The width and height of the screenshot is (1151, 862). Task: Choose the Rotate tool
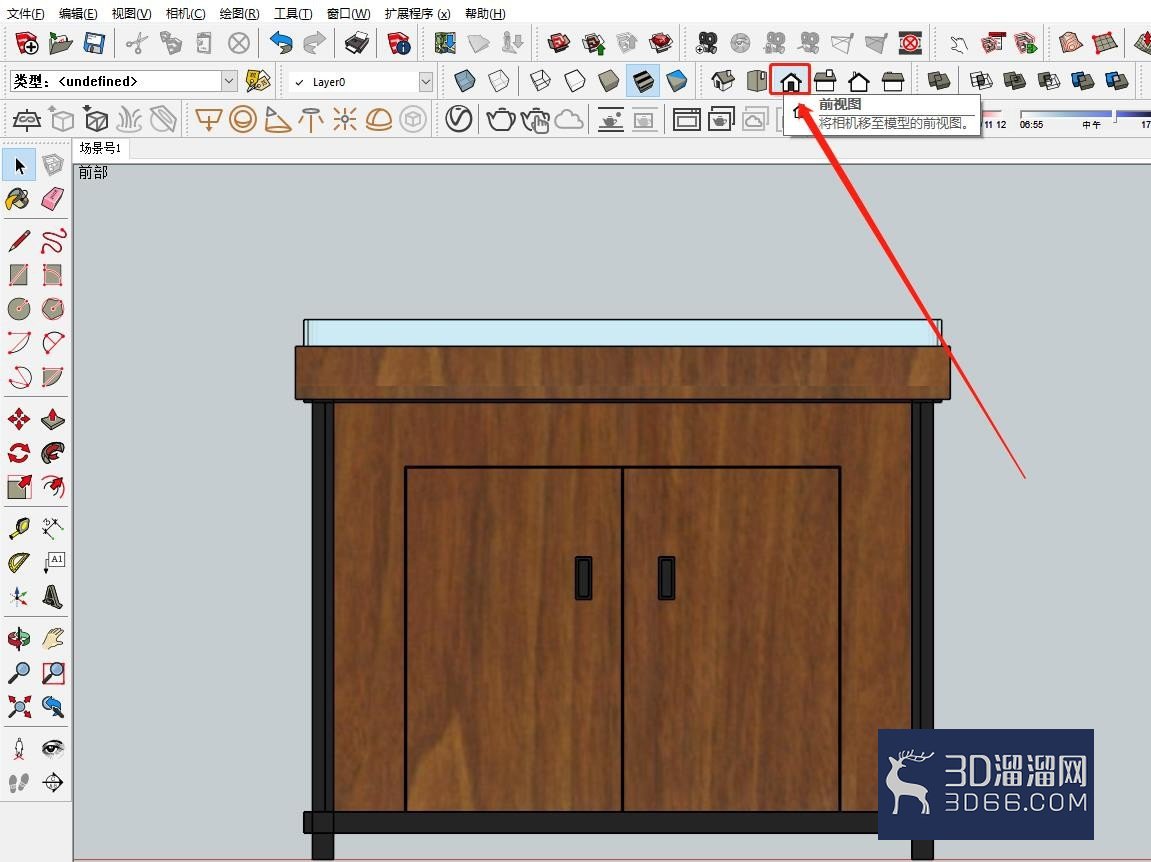click(18, 453)
